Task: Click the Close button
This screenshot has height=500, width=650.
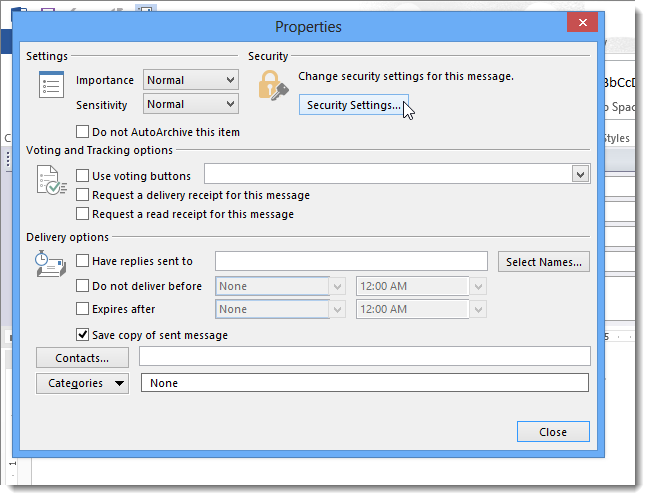Action: click(553, 432)
